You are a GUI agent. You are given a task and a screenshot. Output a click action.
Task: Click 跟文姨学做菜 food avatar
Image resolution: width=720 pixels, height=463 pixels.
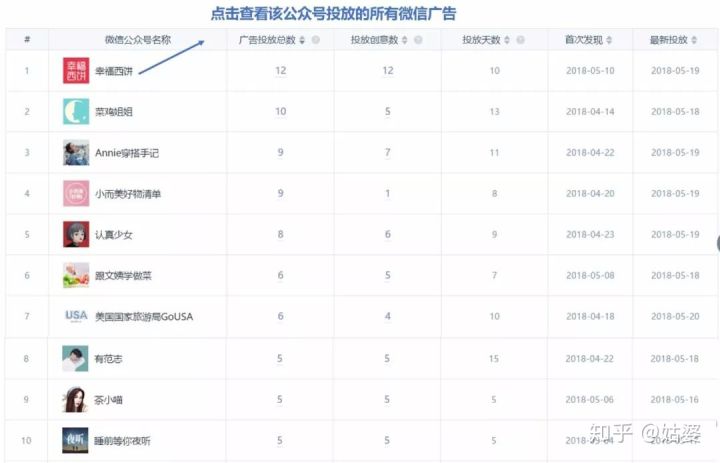pos(76,275)
